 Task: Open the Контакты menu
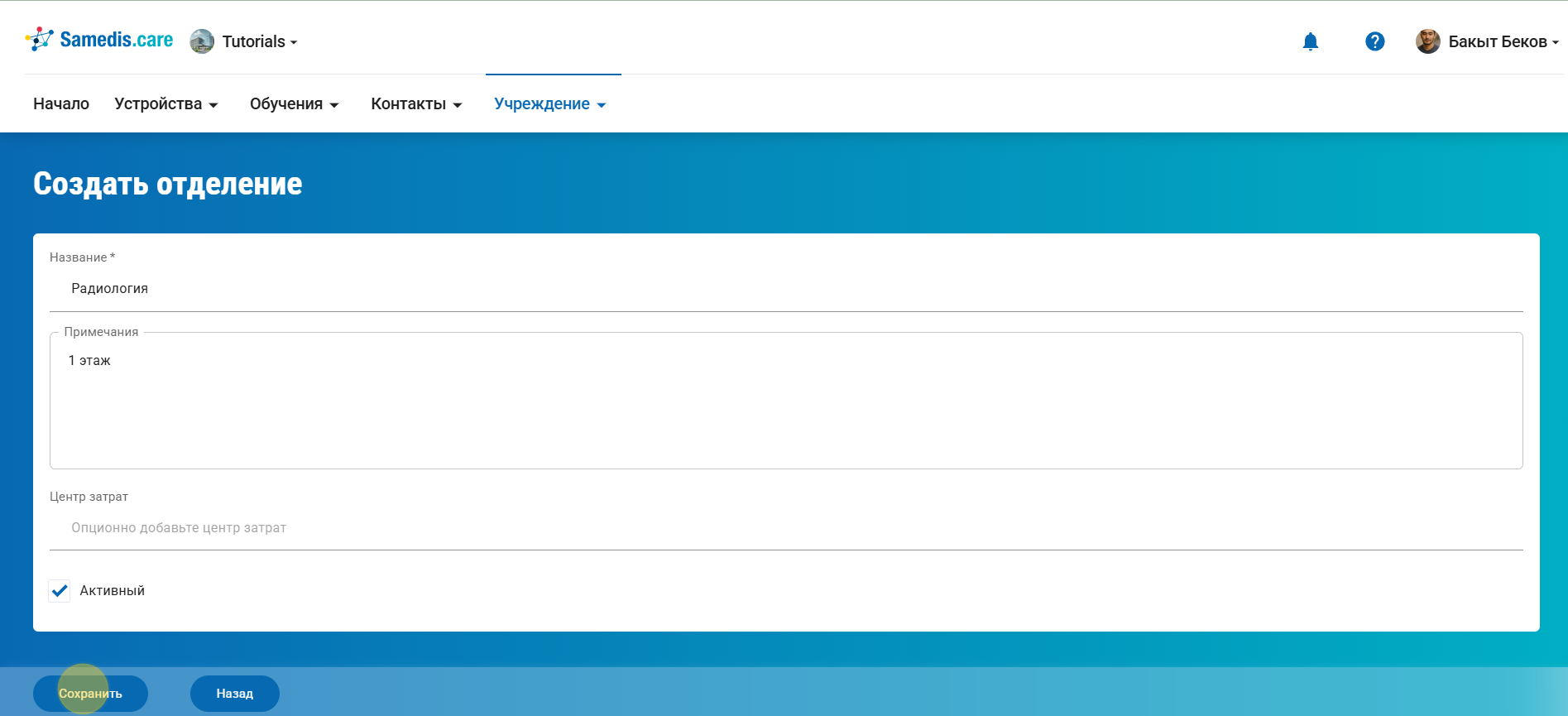pos(415,103)
